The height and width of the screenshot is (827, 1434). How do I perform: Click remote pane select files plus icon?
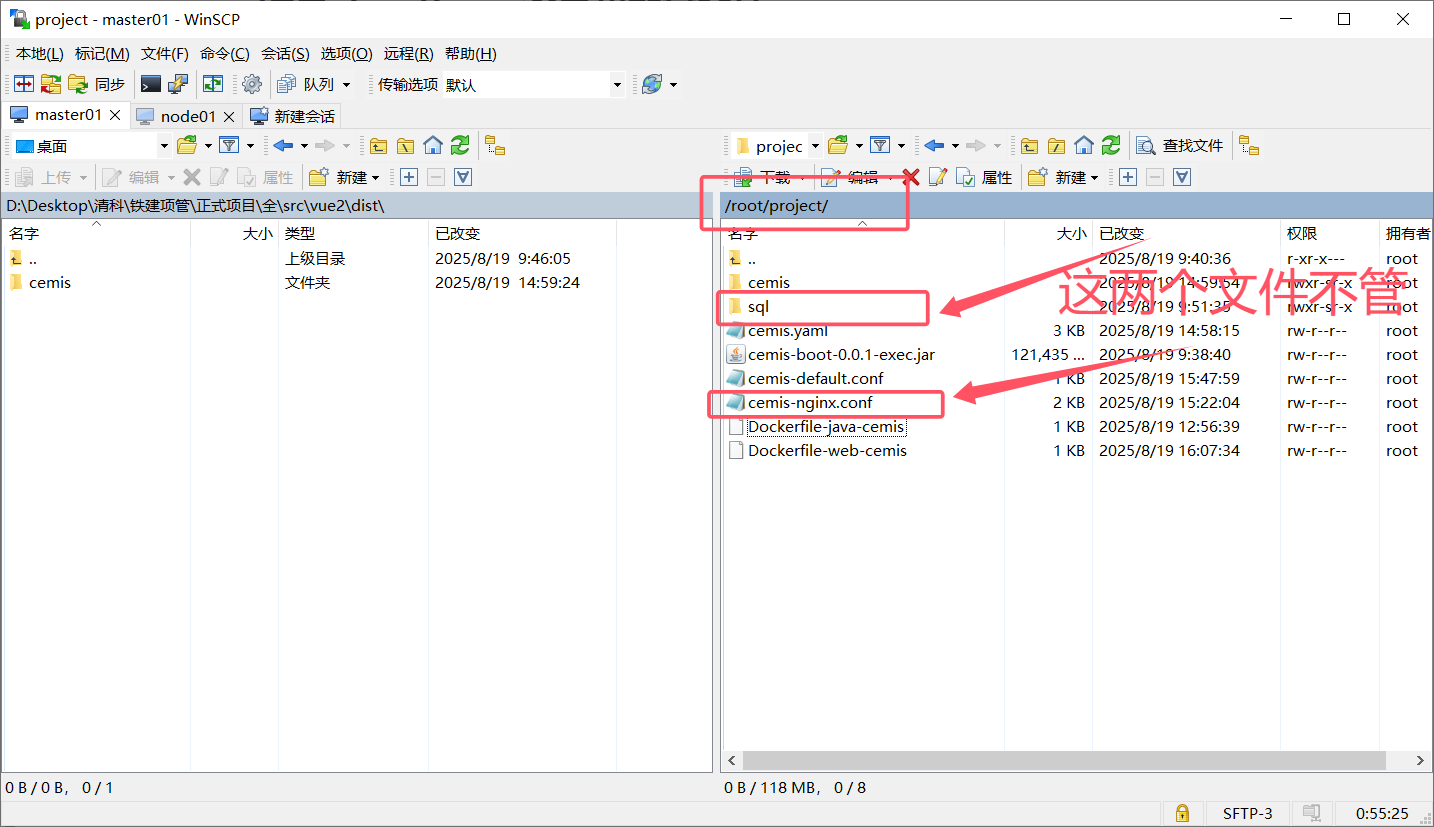[x=1128, y=177]
